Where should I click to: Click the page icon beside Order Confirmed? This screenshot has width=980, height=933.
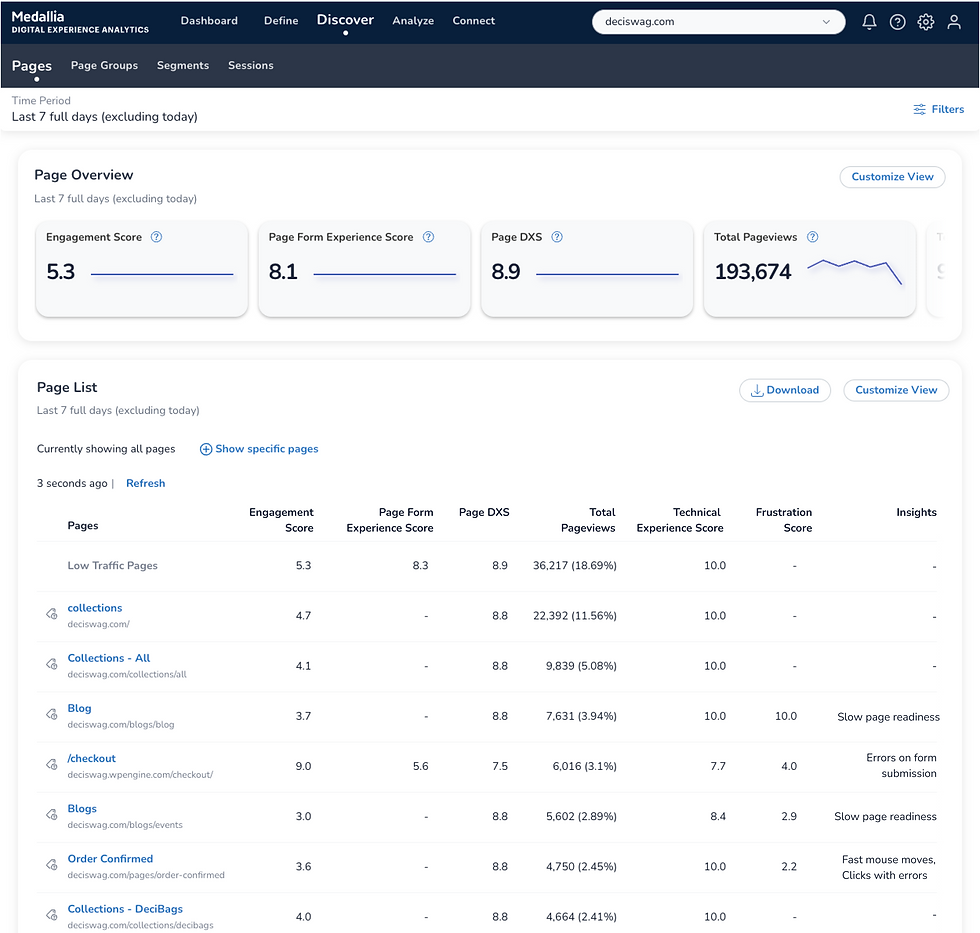click(x=52, y=865)
